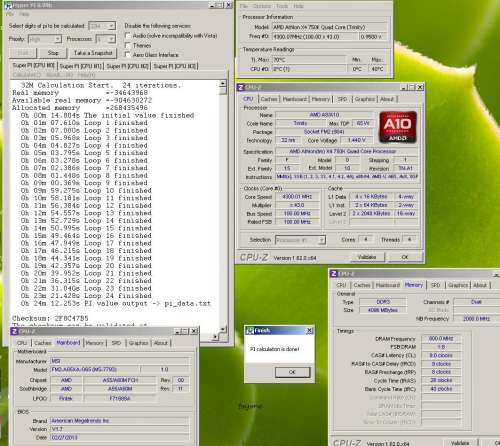500x446 pixels.
Task: Click the Tj. Max temperature field
Action: [309, 60]
